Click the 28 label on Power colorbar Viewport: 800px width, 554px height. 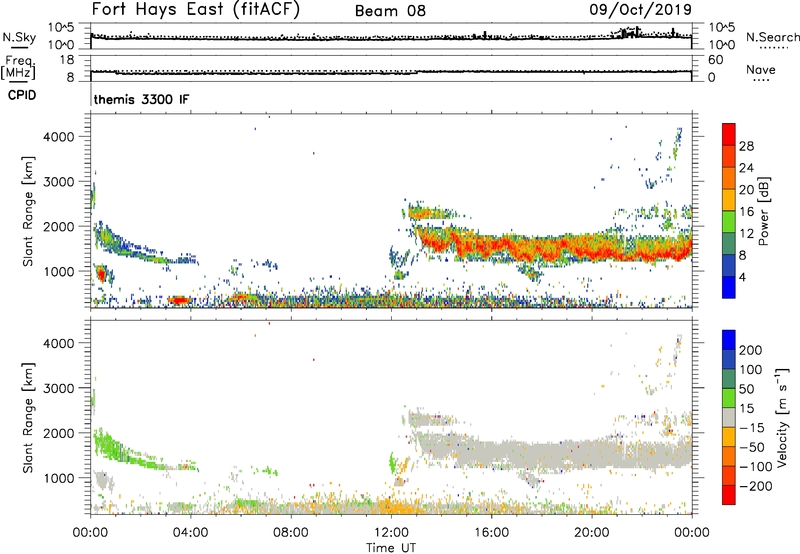coord(746,146)
